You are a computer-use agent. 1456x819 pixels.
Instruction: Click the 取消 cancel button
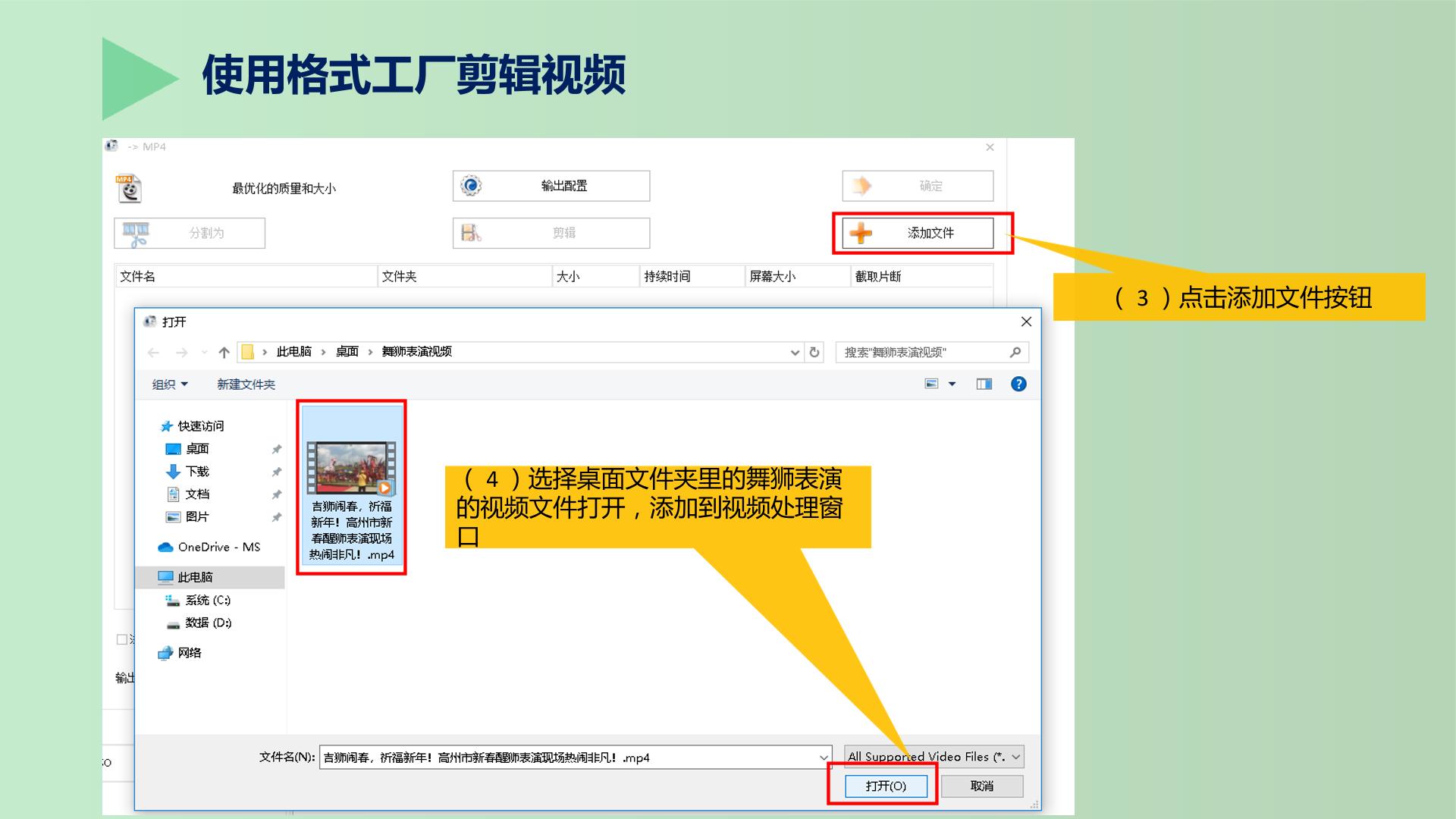coord(982,786)
